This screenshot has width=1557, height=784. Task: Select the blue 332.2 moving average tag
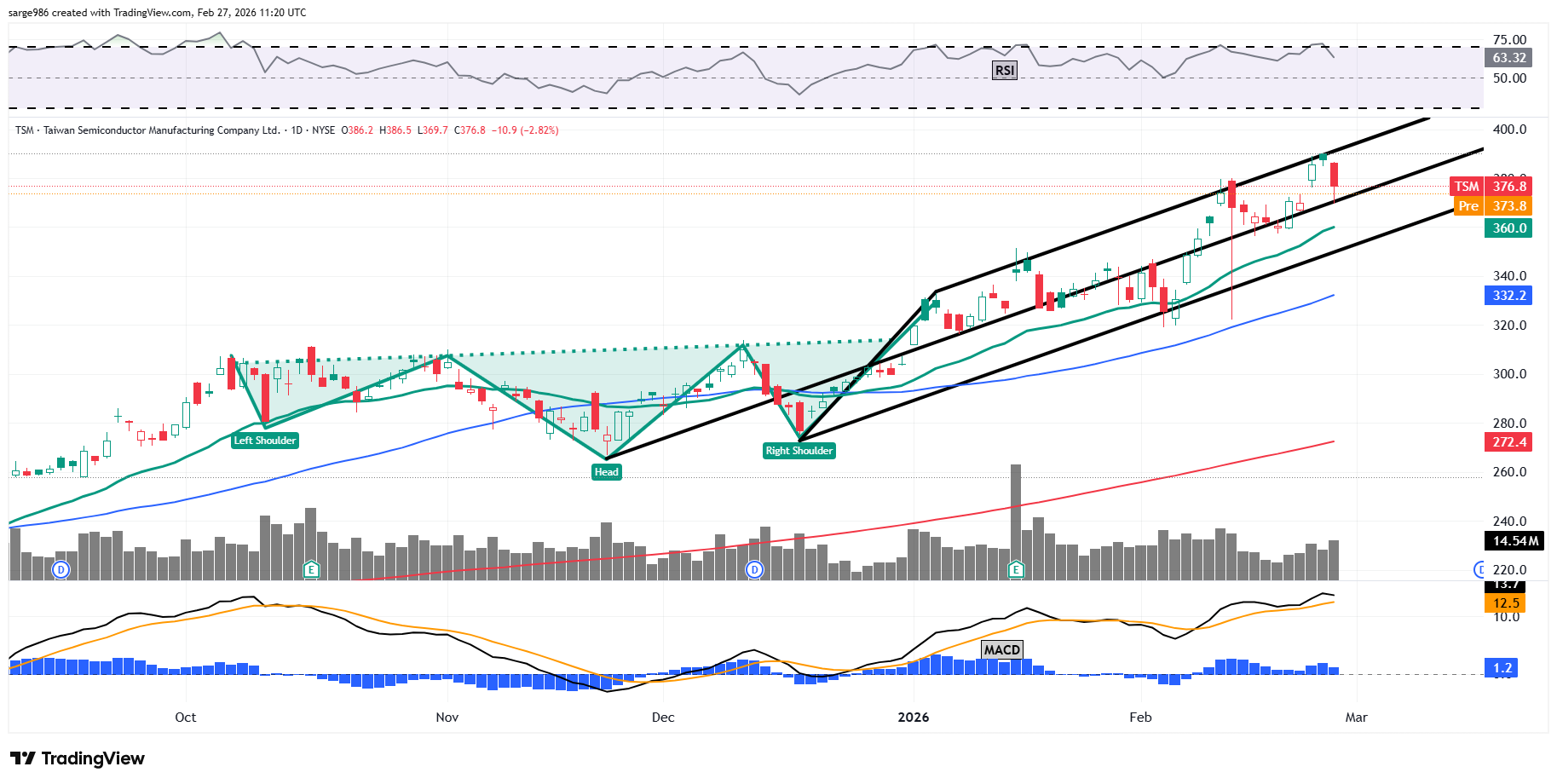[1508, 296]
